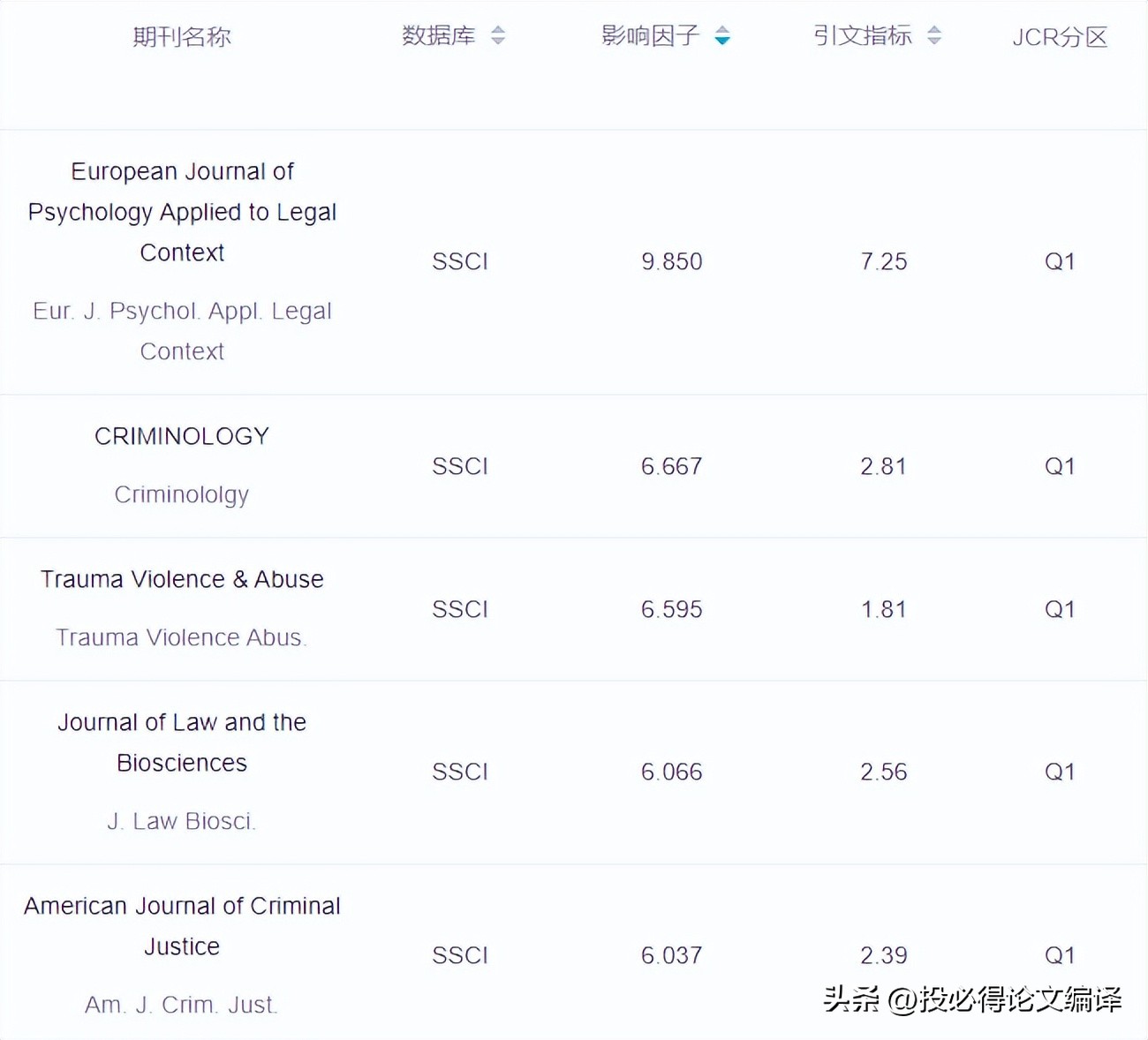Click SSCI in the Trauma Violence & Abuse row

pyautogui.click(x=460, y=609)
